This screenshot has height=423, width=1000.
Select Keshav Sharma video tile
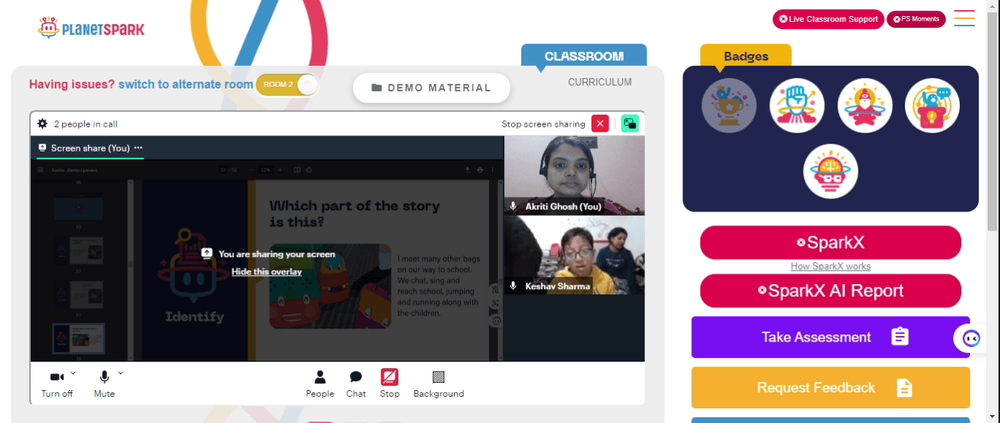(574, 256)
